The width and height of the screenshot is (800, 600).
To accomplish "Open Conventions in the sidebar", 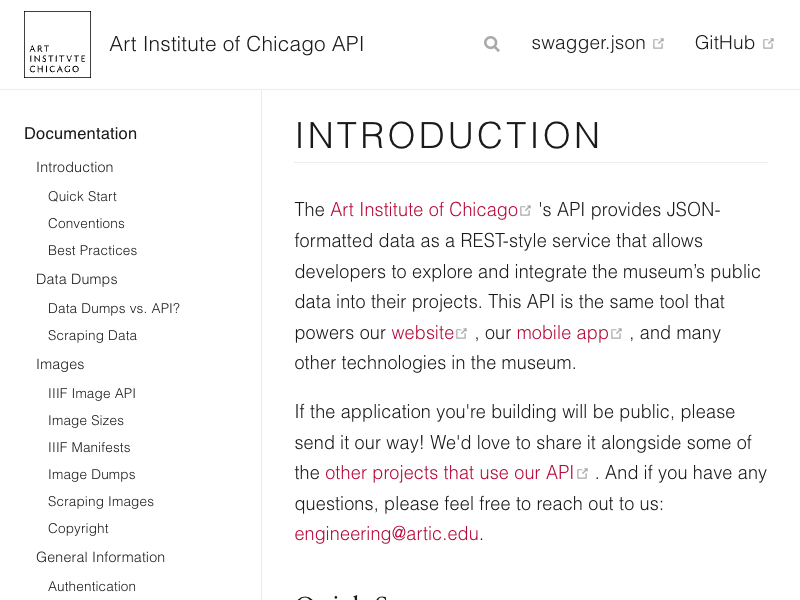I will pyautogui.click(x=86, y=223).
